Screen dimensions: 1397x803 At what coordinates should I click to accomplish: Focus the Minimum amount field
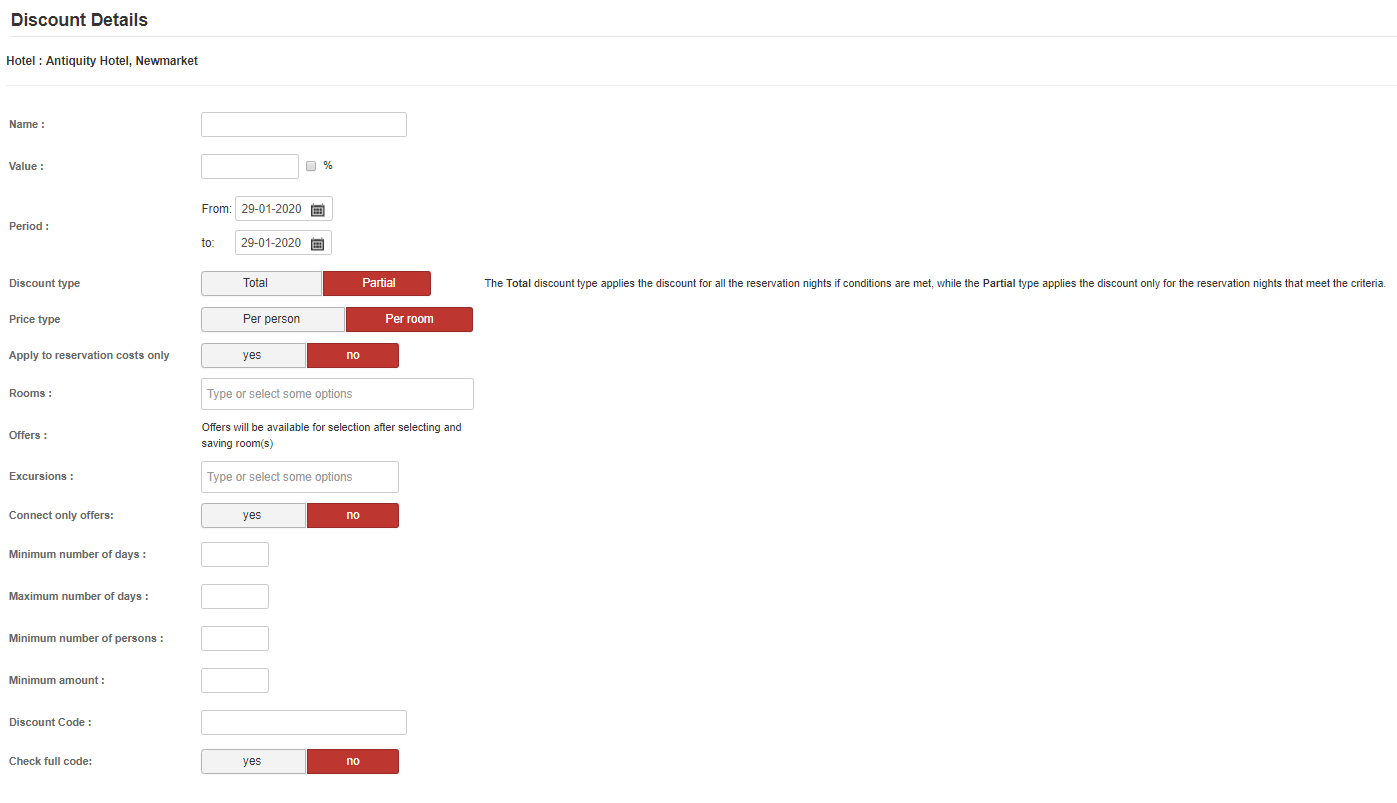tap(235, 680)
